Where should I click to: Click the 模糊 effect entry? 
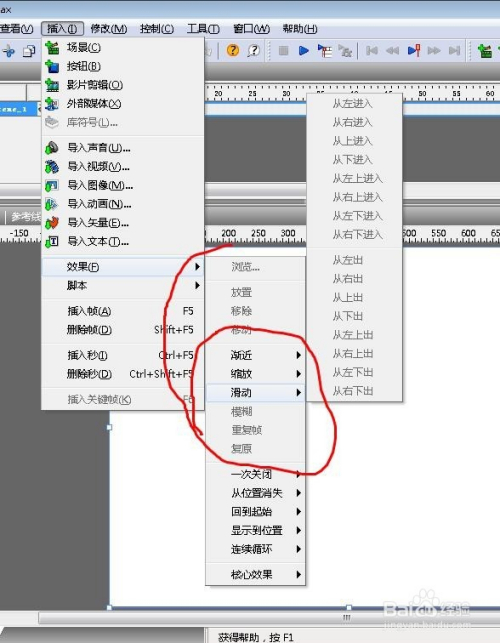(x=256, y=412)
